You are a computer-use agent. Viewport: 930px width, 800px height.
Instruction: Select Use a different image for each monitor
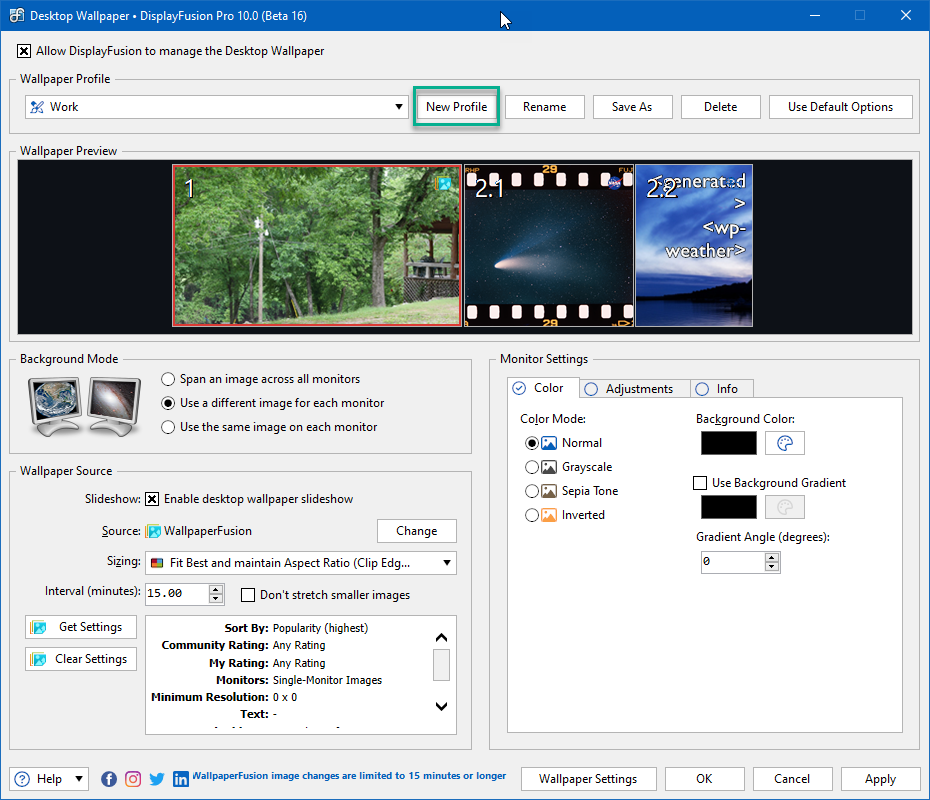click(168, 403)
